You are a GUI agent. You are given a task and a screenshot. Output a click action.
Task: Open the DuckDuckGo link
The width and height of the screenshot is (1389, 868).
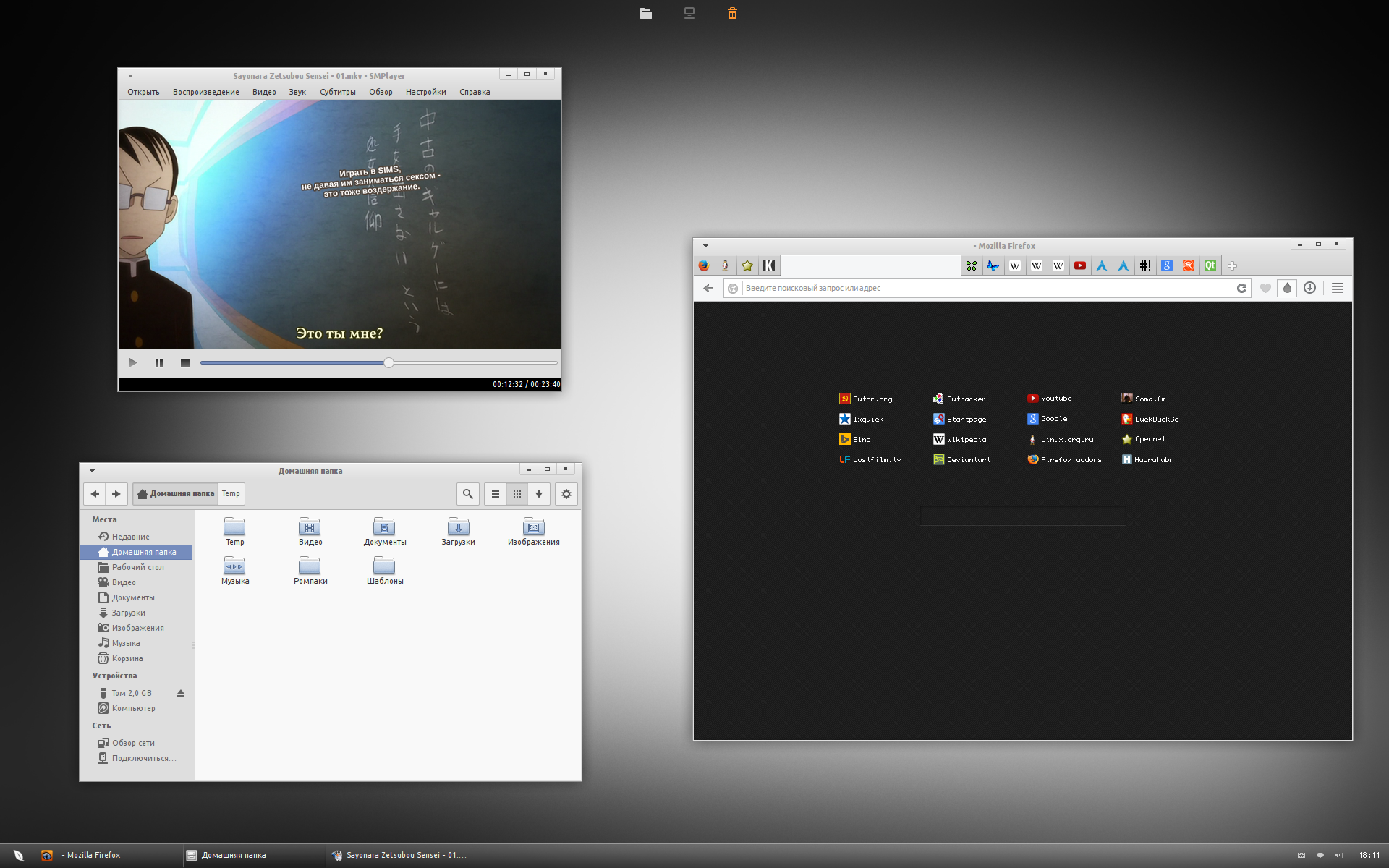pyautogui.click(x=1150, y=419)
